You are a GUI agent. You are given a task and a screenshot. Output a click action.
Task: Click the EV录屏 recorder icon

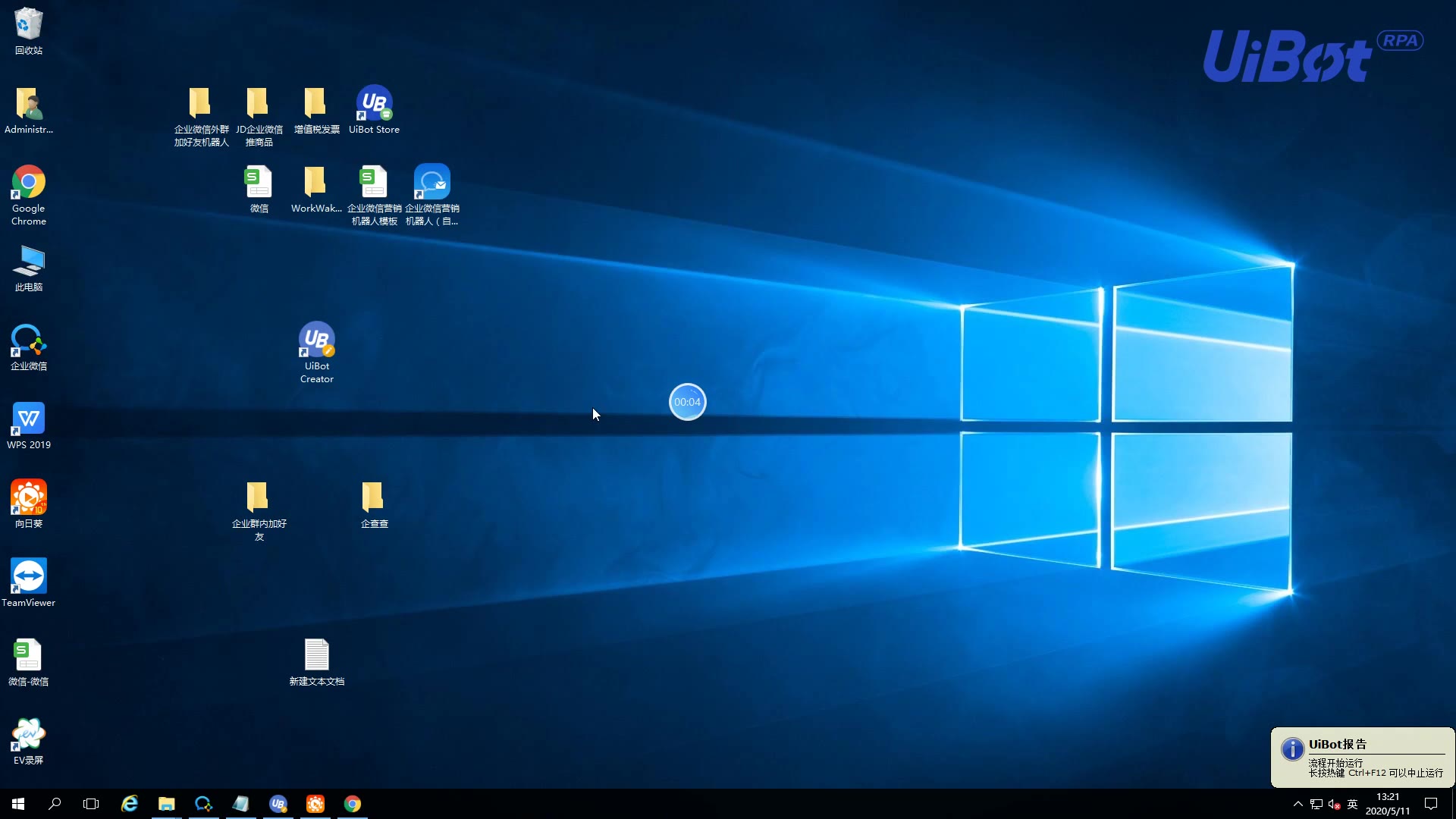29,735
